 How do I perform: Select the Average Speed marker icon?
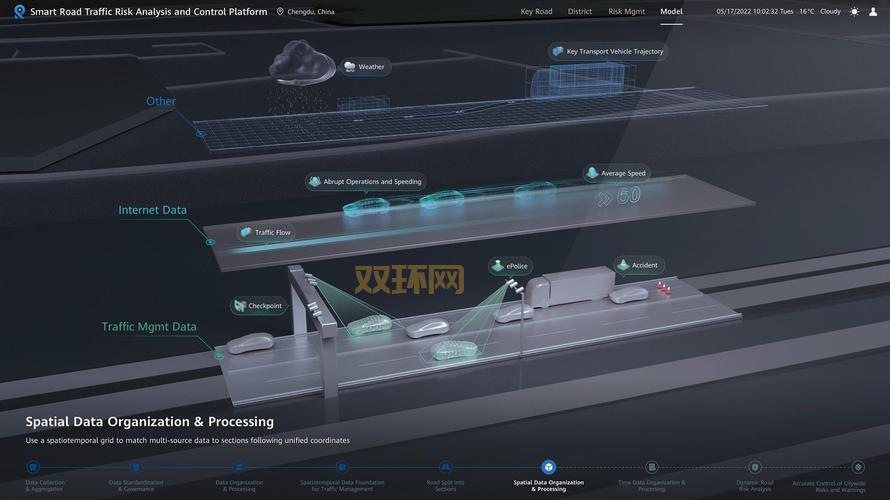(x=592, y=173)
